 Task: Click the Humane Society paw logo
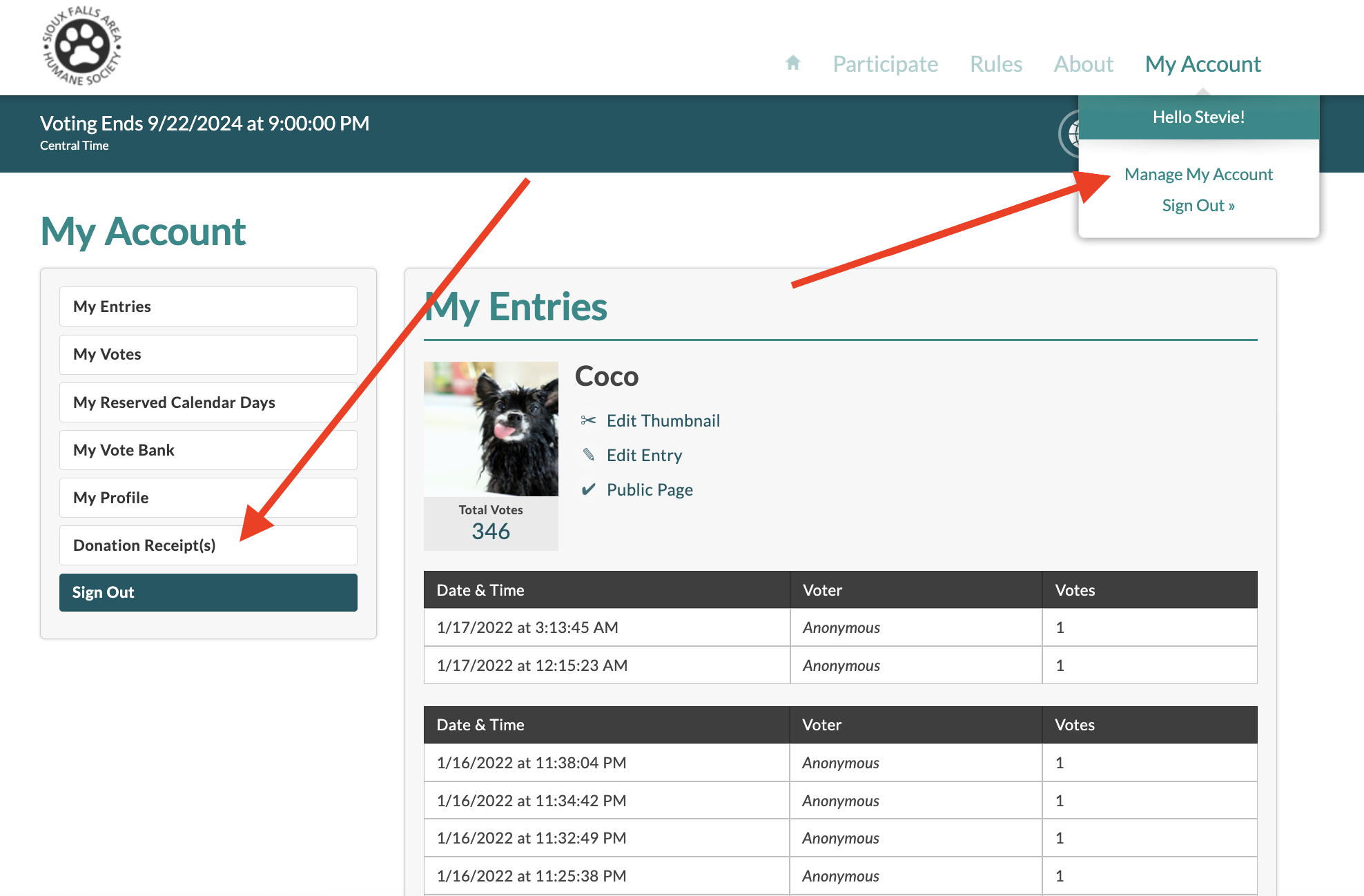(82, 47)
